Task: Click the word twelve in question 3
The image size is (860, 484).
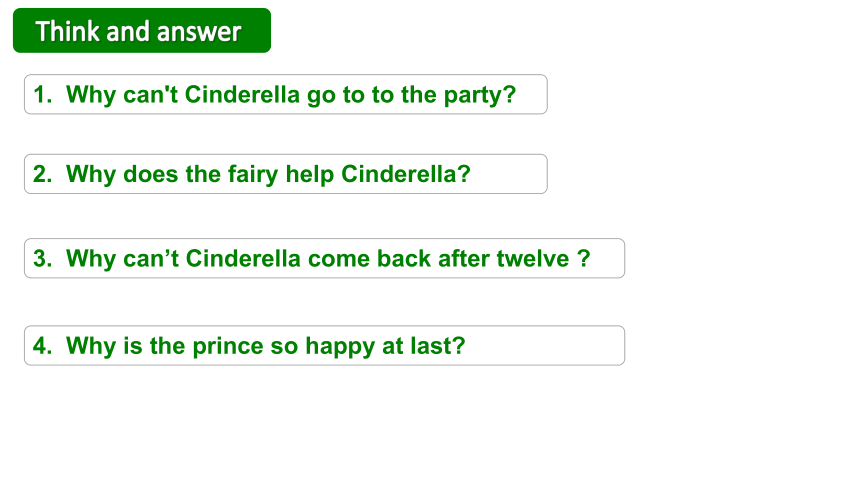Action: tap(533, 258)
